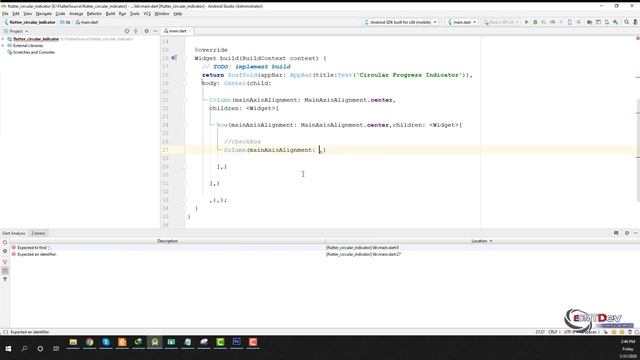
Task: Open the main.dart run configuration dropdown
Action: point(462,22)
